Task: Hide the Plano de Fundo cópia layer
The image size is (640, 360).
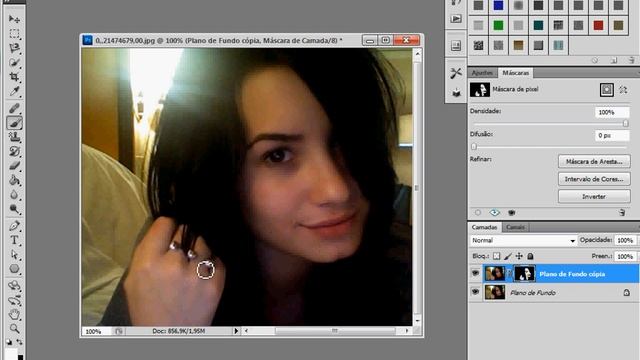Action: [475, 273]
